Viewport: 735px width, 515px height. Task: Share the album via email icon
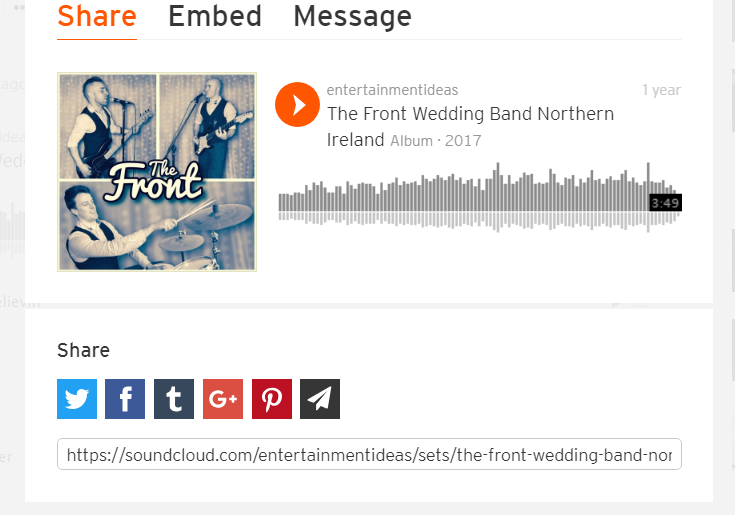[320, 399]
